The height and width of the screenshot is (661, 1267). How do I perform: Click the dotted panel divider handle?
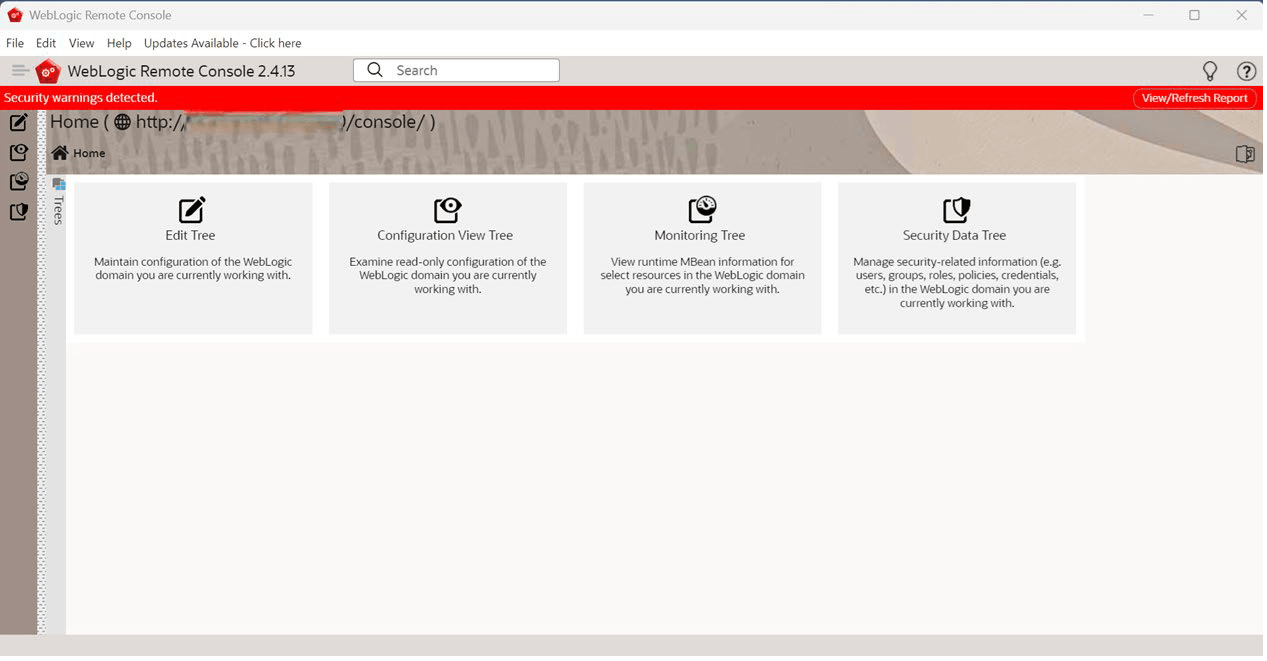tap(42, 371)
